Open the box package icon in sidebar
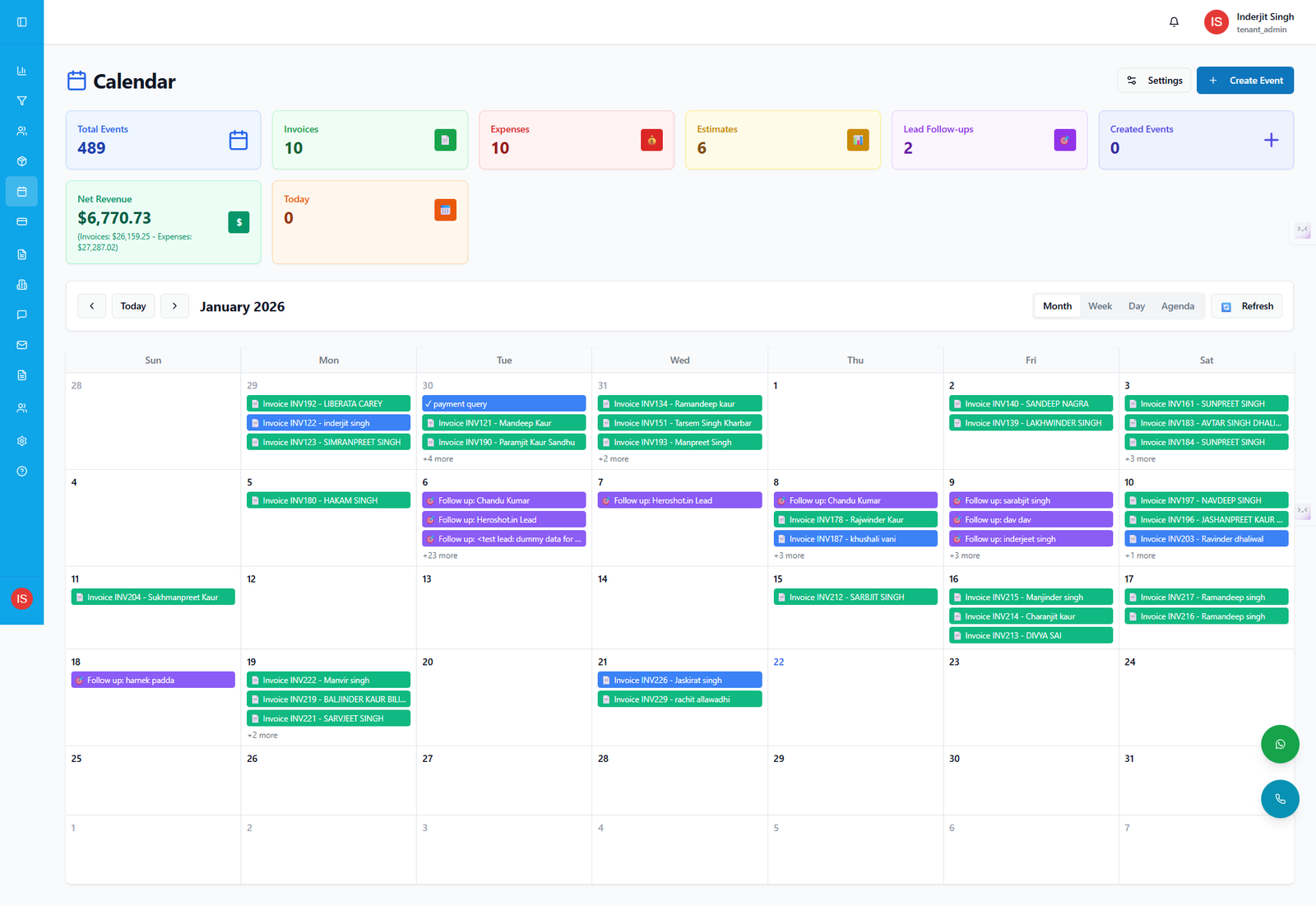This screenshot has width=1316, height=906. click(x=22, y=161)
